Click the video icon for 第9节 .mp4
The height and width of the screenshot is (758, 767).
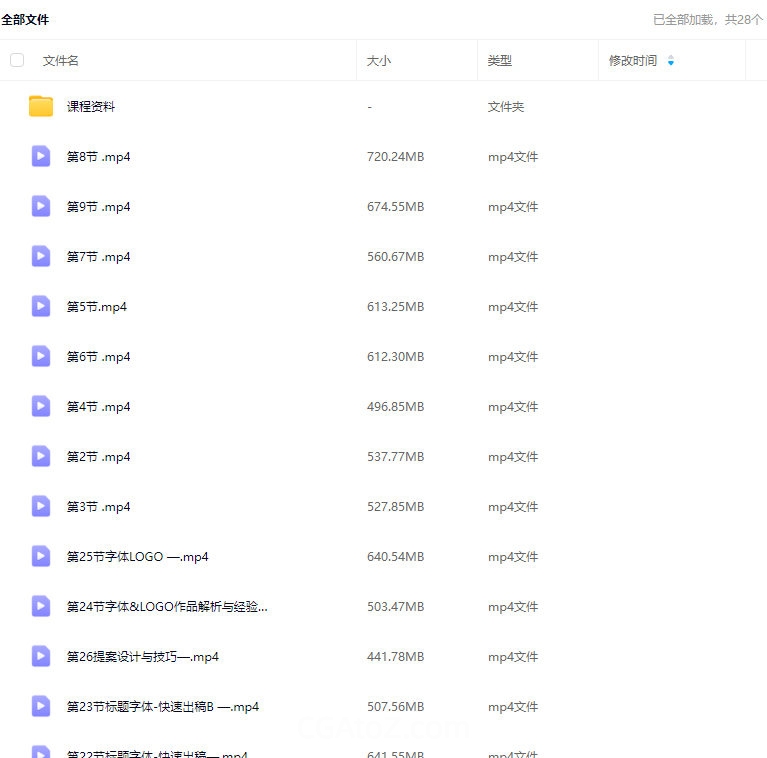pos(41,206)
